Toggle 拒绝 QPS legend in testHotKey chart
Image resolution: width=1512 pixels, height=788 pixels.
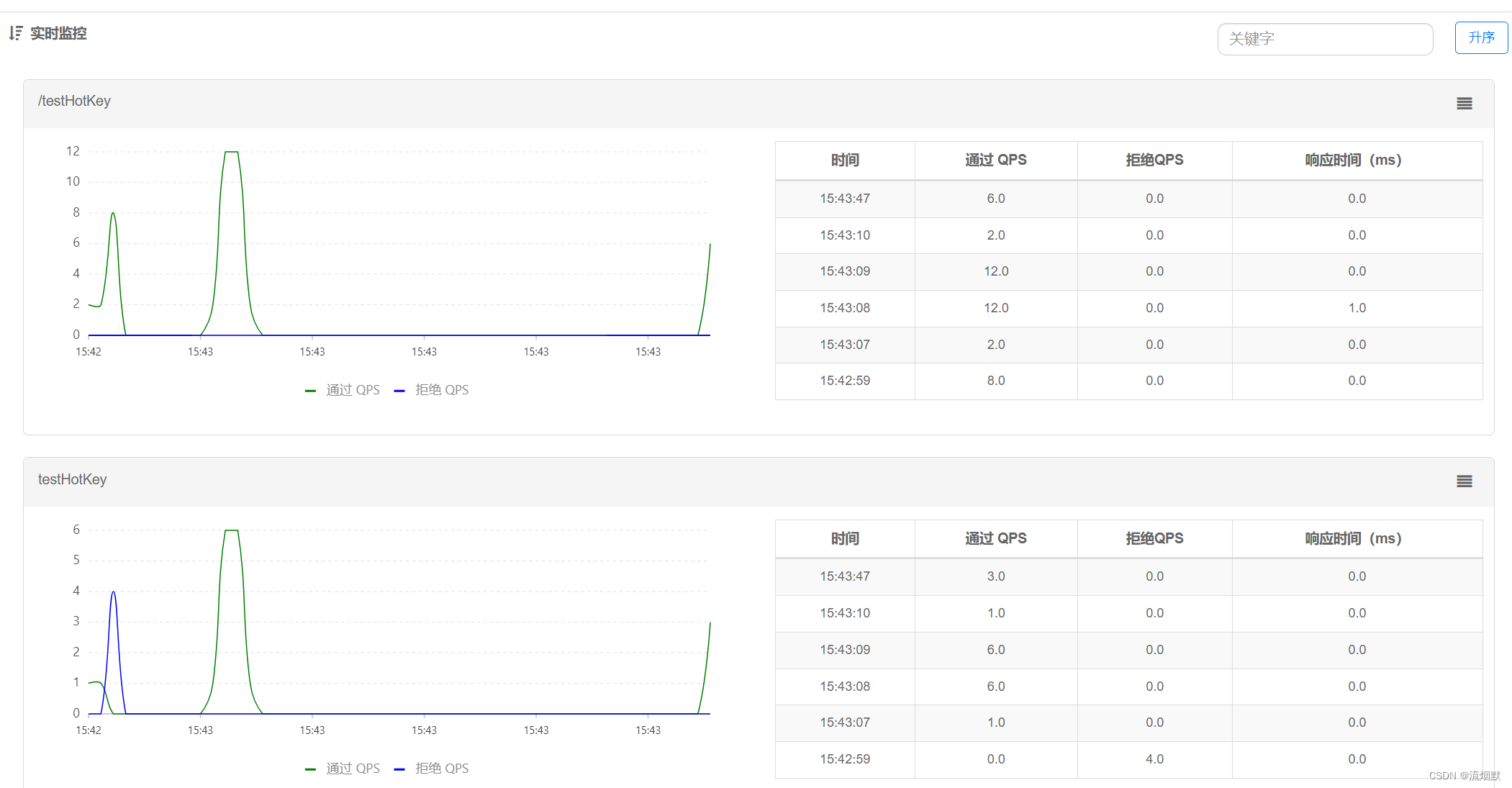[x=432, y=769]
